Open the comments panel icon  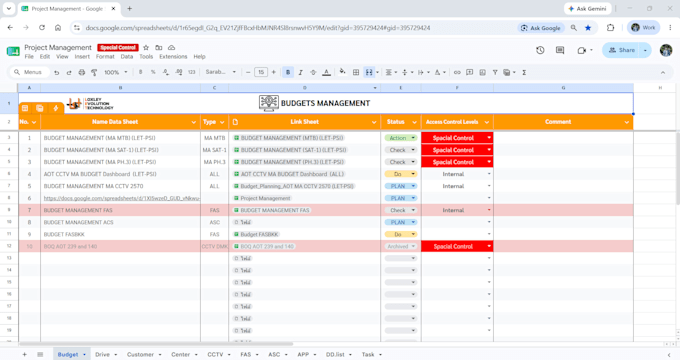coord(560,50)
